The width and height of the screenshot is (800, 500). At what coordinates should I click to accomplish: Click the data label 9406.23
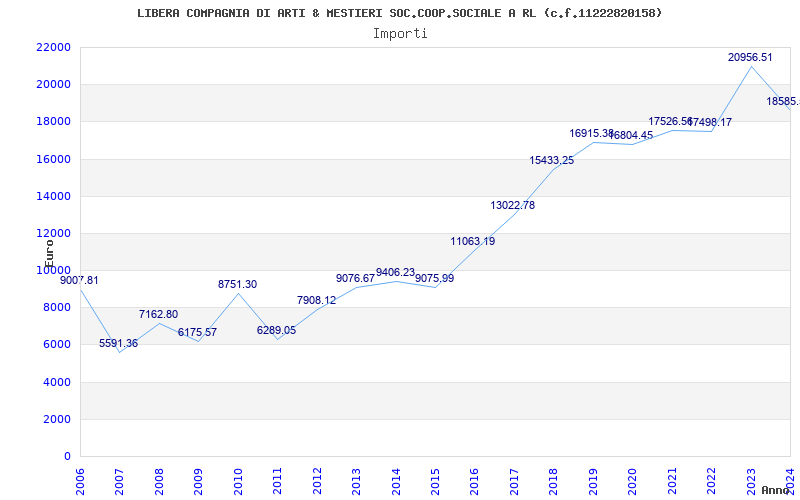pos(395,272)
